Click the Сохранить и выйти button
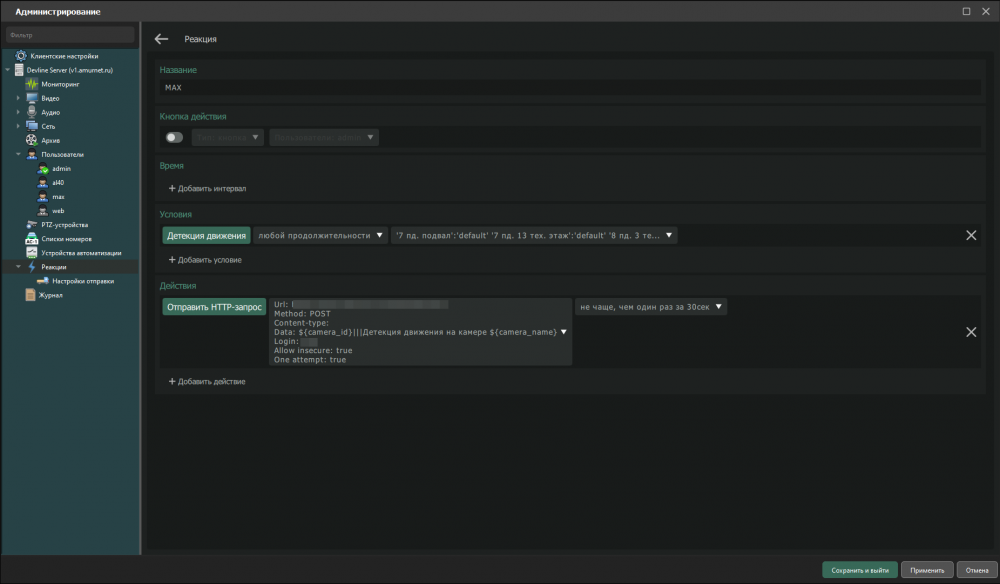The height and width of the screenshot is (584, 1000). 859,570
